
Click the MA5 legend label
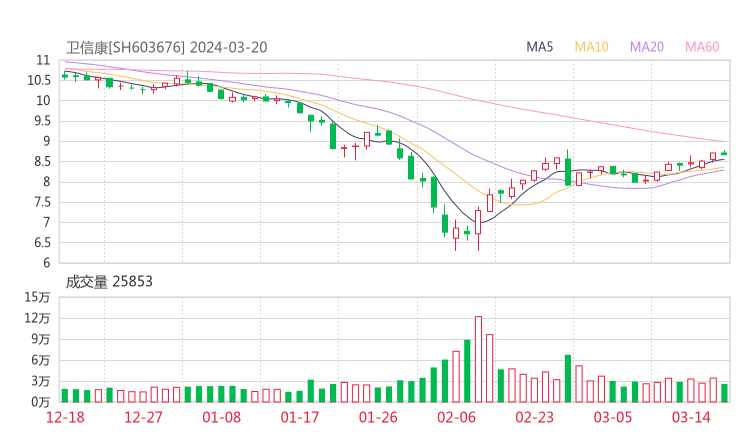pyautogui.click(x=539, y=47)
